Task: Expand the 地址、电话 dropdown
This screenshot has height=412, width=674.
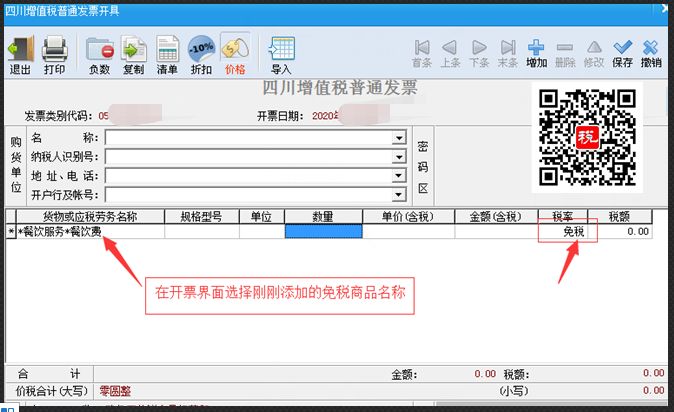Action: 399,176
